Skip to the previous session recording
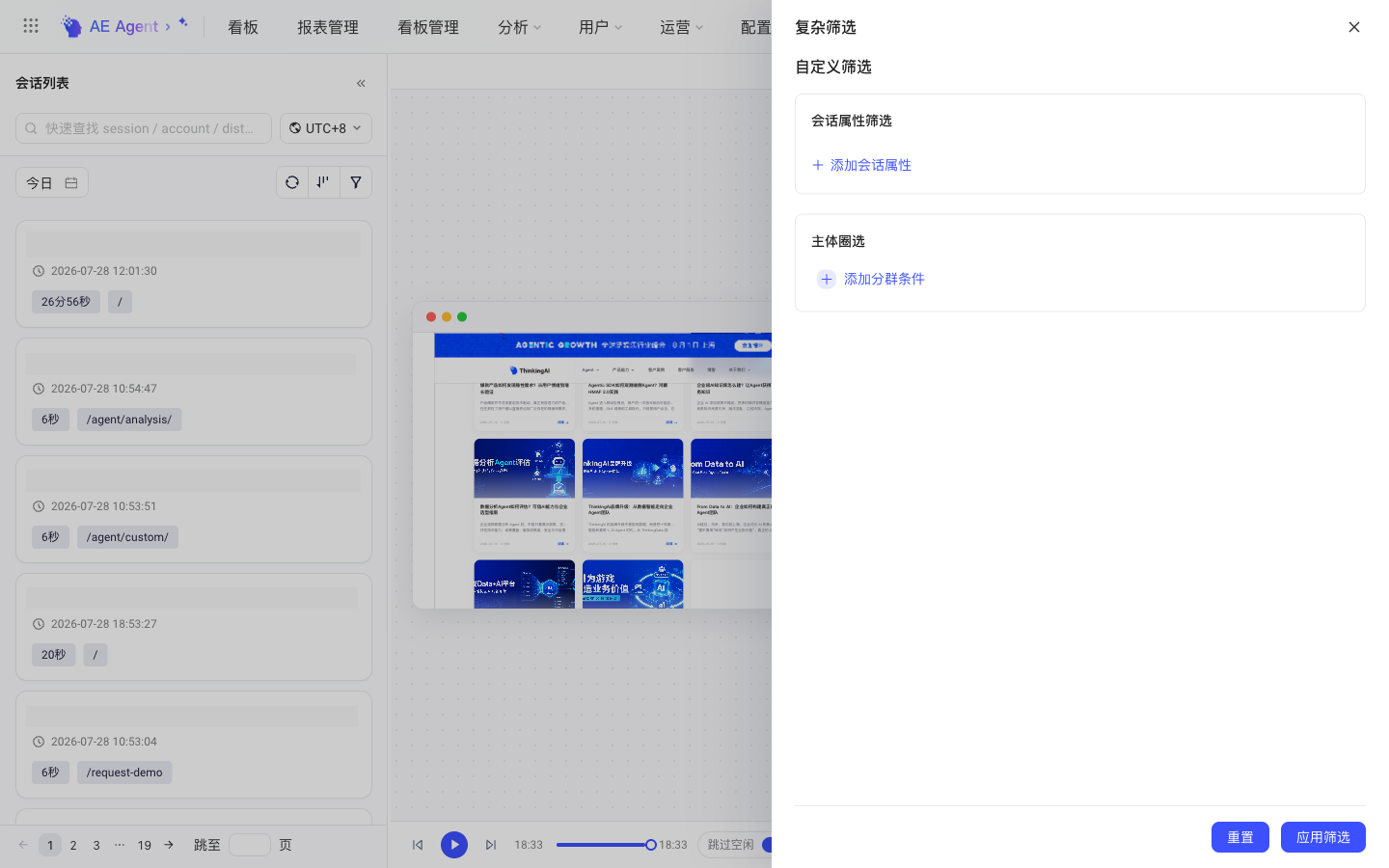Image resolution: width=1389 pixels, height=868 pixels. (418, 845)
